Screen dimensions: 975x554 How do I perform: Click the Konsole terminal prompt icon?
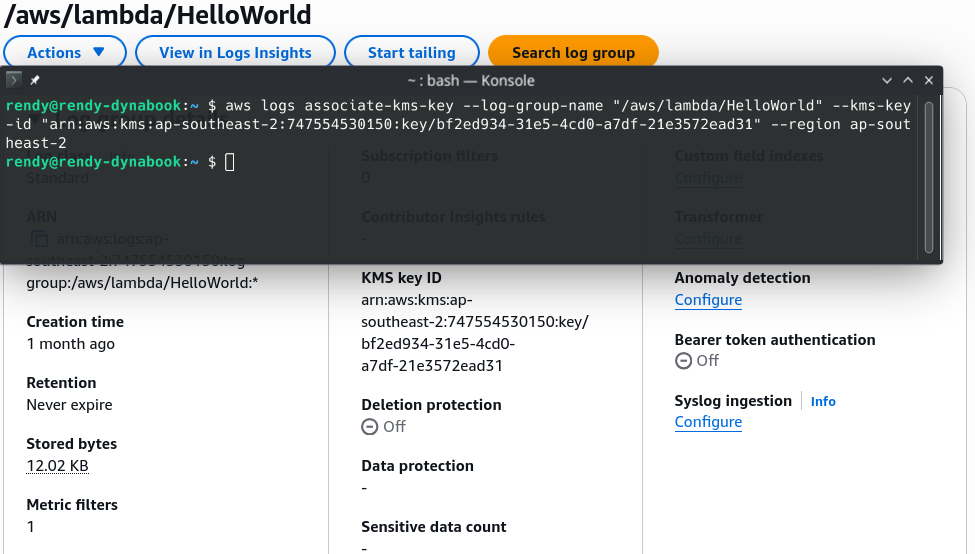coord(13,80)
